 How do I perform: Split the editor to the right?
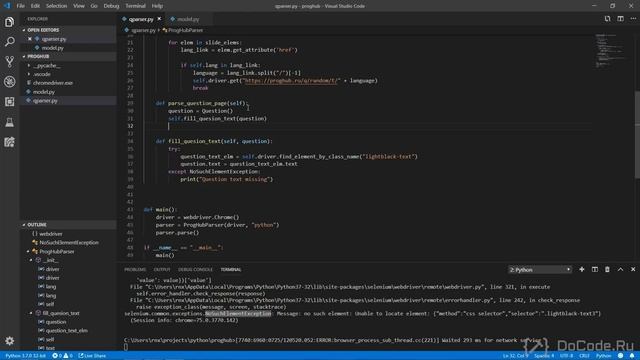(x=620, y=19)
